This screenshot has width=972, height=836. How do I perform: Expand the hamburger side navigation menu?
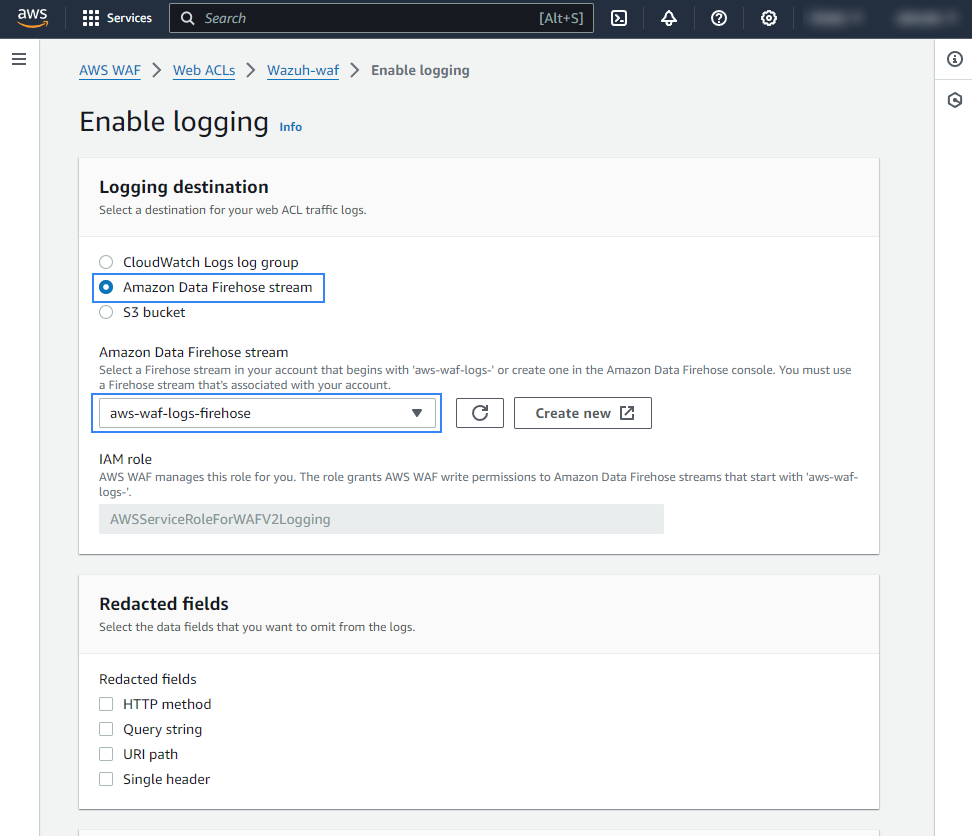click(x=18, y=60)
